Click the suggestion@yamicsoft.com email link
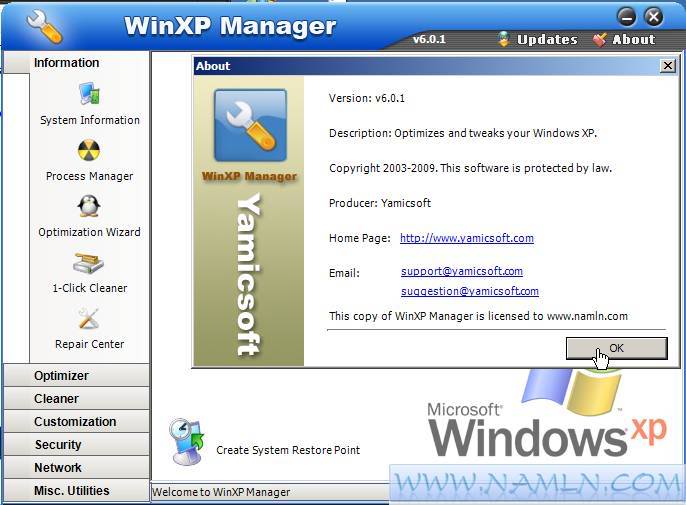Image resolution: width=686 pixels, height=505 pixels. pyautogui.click(x=469, y=291)
